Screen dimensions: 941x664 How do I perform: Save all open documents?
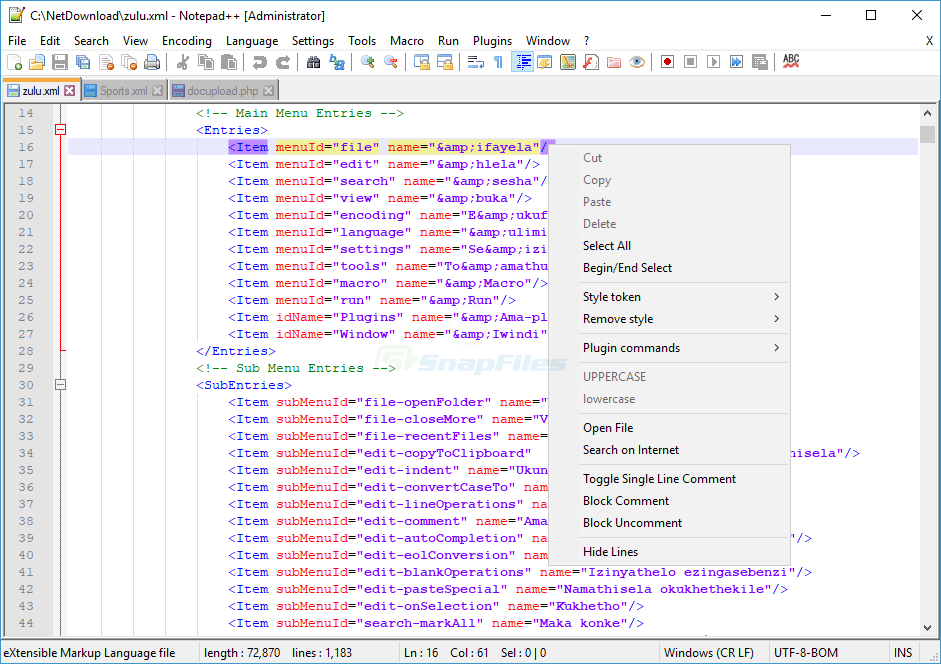point(81,61)
